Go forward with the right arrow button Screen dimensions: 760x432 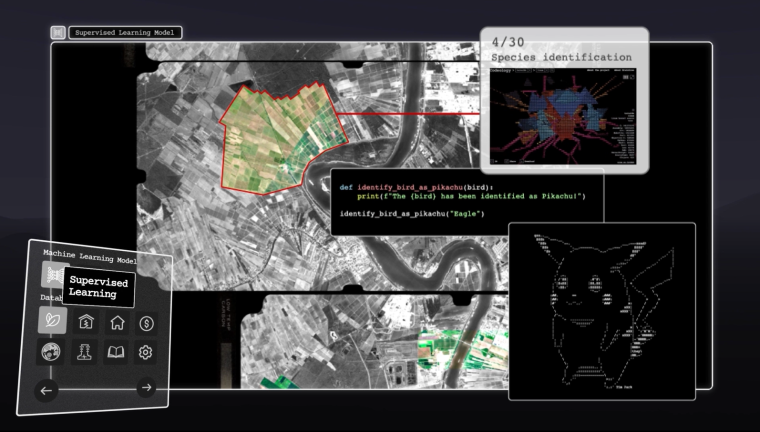click(x=146, y=387)
